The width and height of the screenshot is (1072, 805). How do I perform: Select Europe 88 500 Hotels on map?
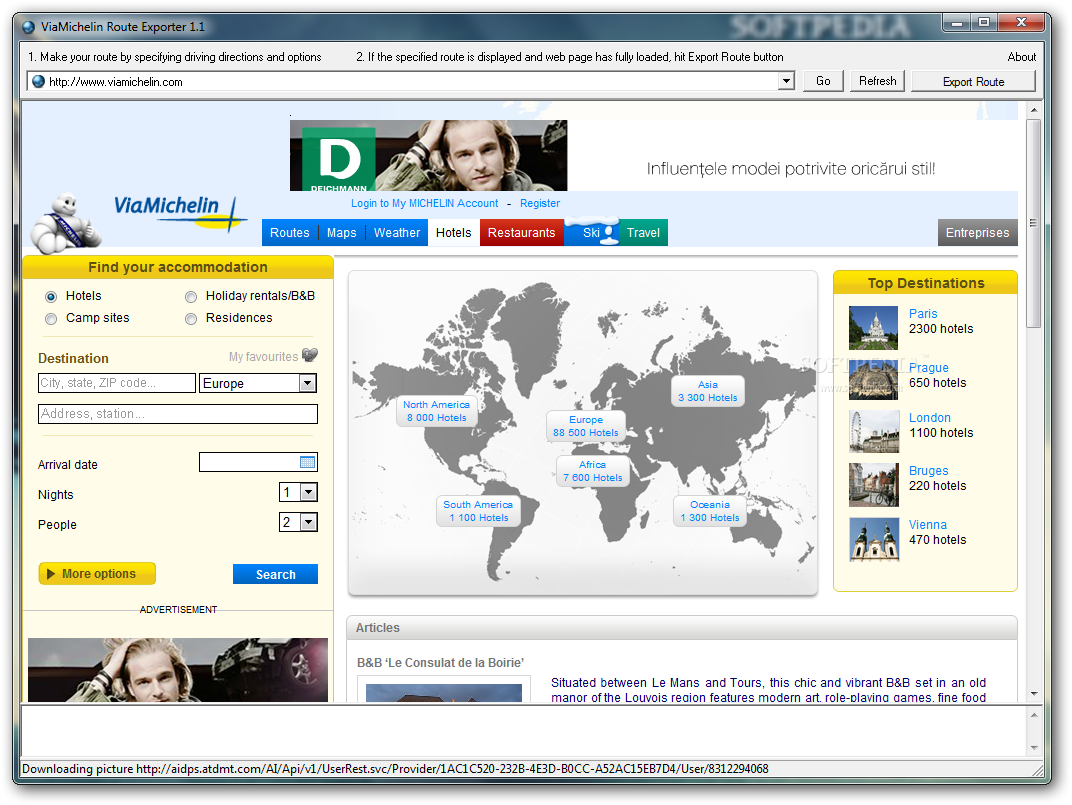(585, 426)
